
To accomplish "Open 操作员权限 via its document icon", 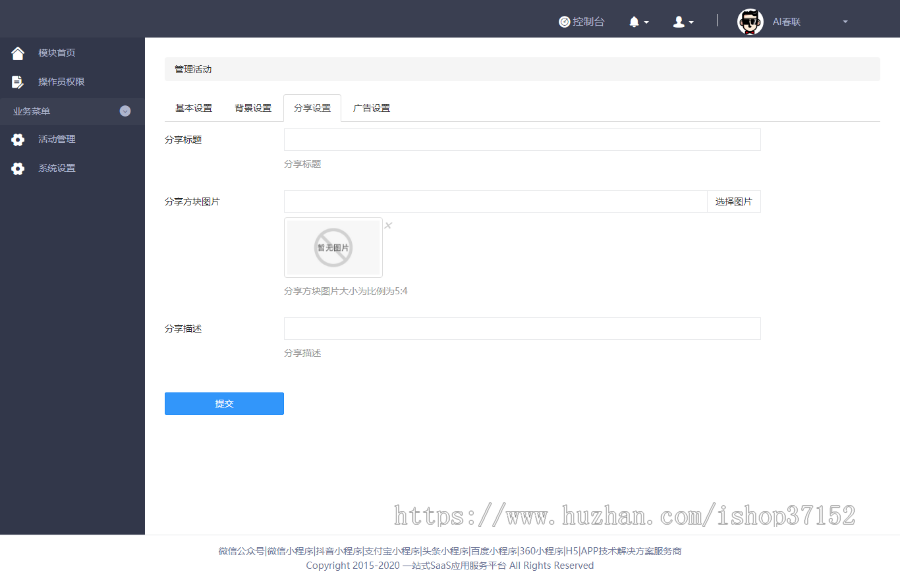I will (x=16, y=82).
